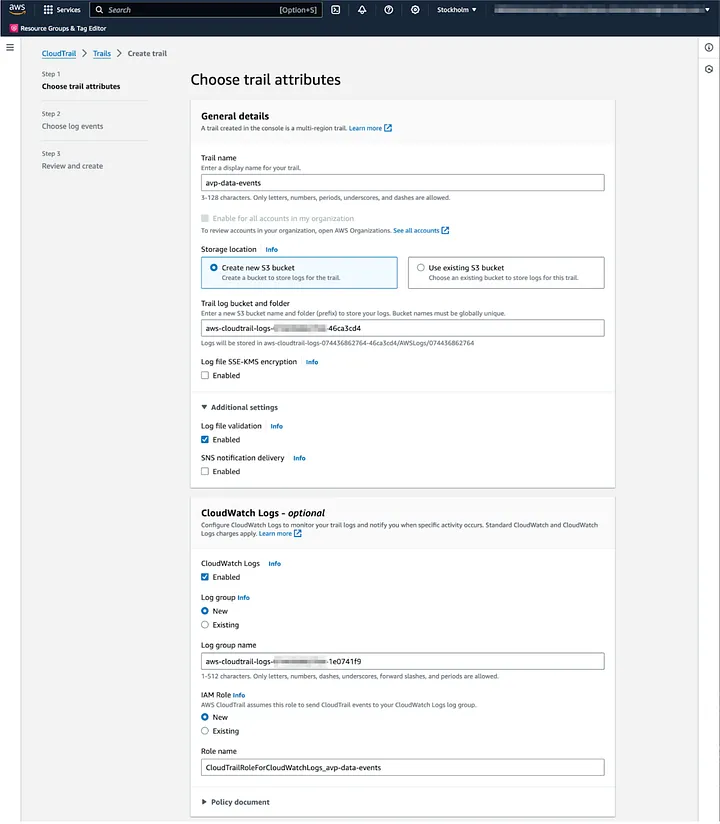Focus the Trail log bucket and folder field
Image resolution: width=720 pixels, height=824 pixels.
(403, 328)
